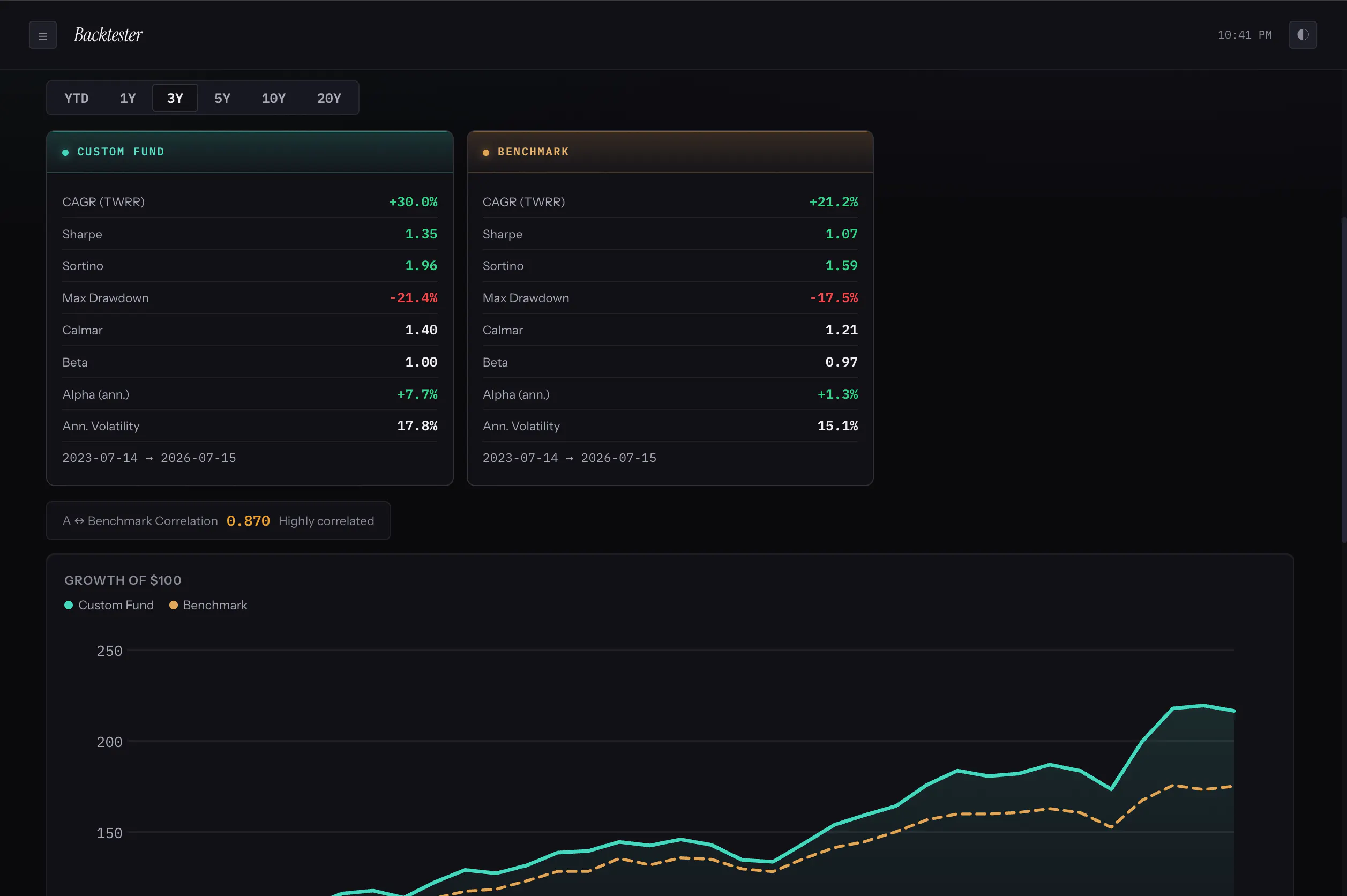This screenshot has height=896, width=1347.
Task: Click Custom Fund Max Drawdown -21.4%
Action: (x=413, y=298)
